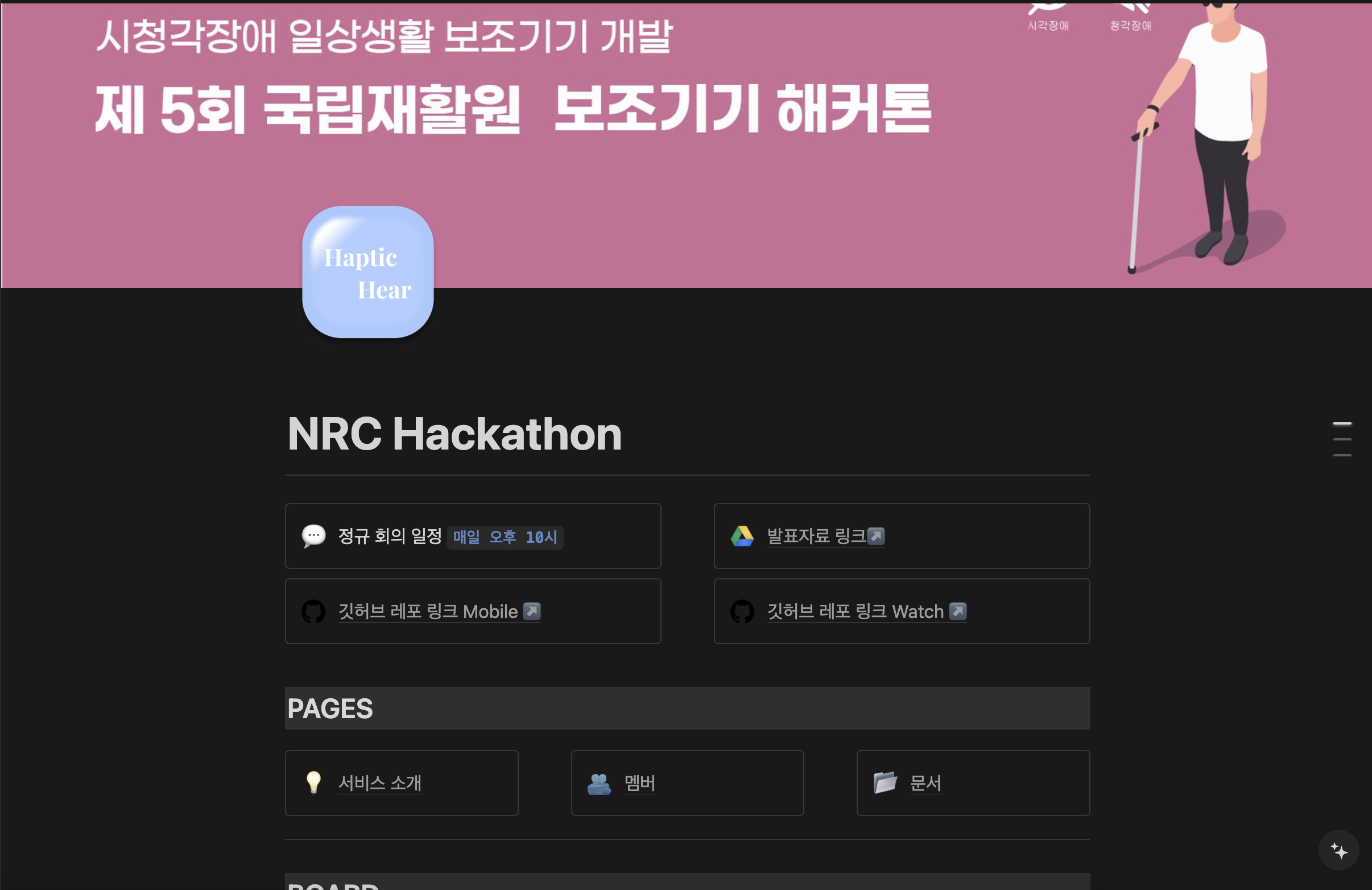Image resolution: width=1372 pixels, height=890 pixels.
Task: Click the speech bubble meeting icon
Action: coord(313,537)
